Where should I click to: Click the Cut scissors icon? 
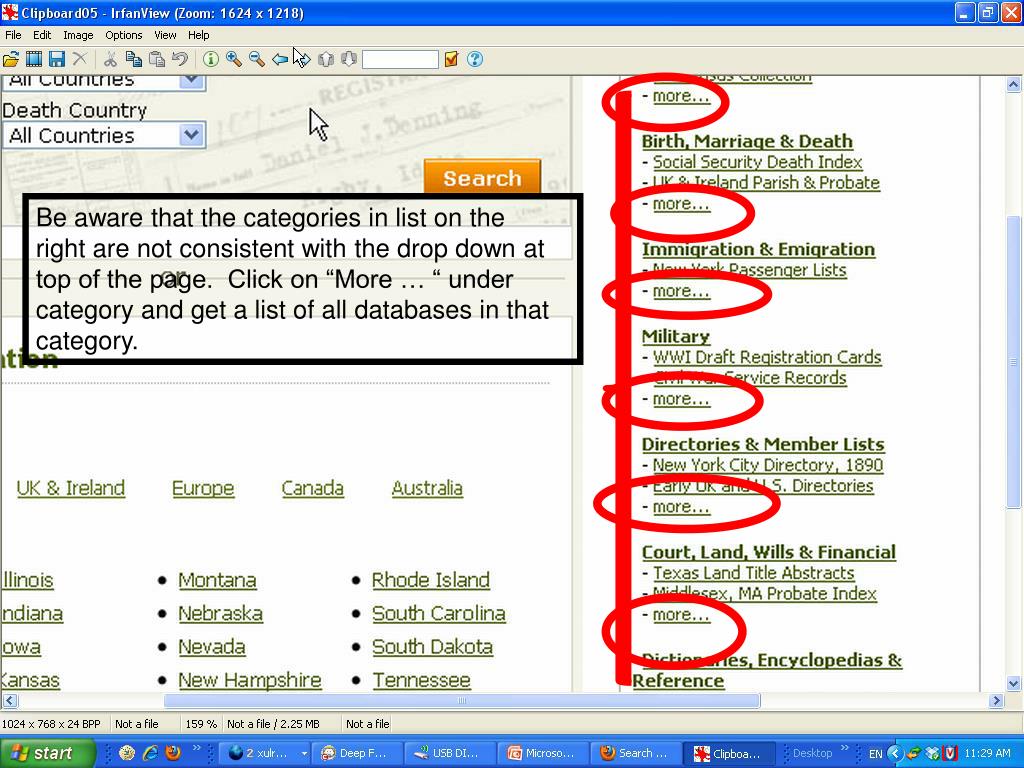110,59
